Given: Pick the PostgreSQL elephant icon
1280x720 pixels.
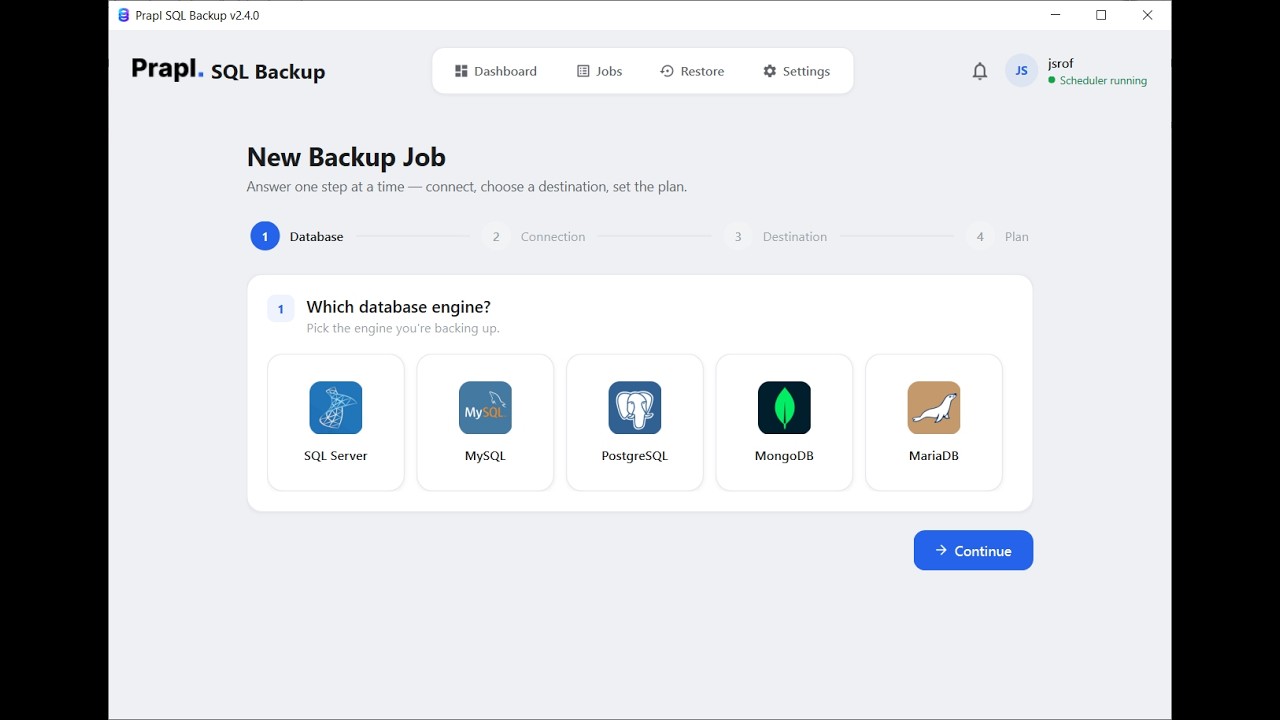Looking at the screenshot, I should pos(635,408).
